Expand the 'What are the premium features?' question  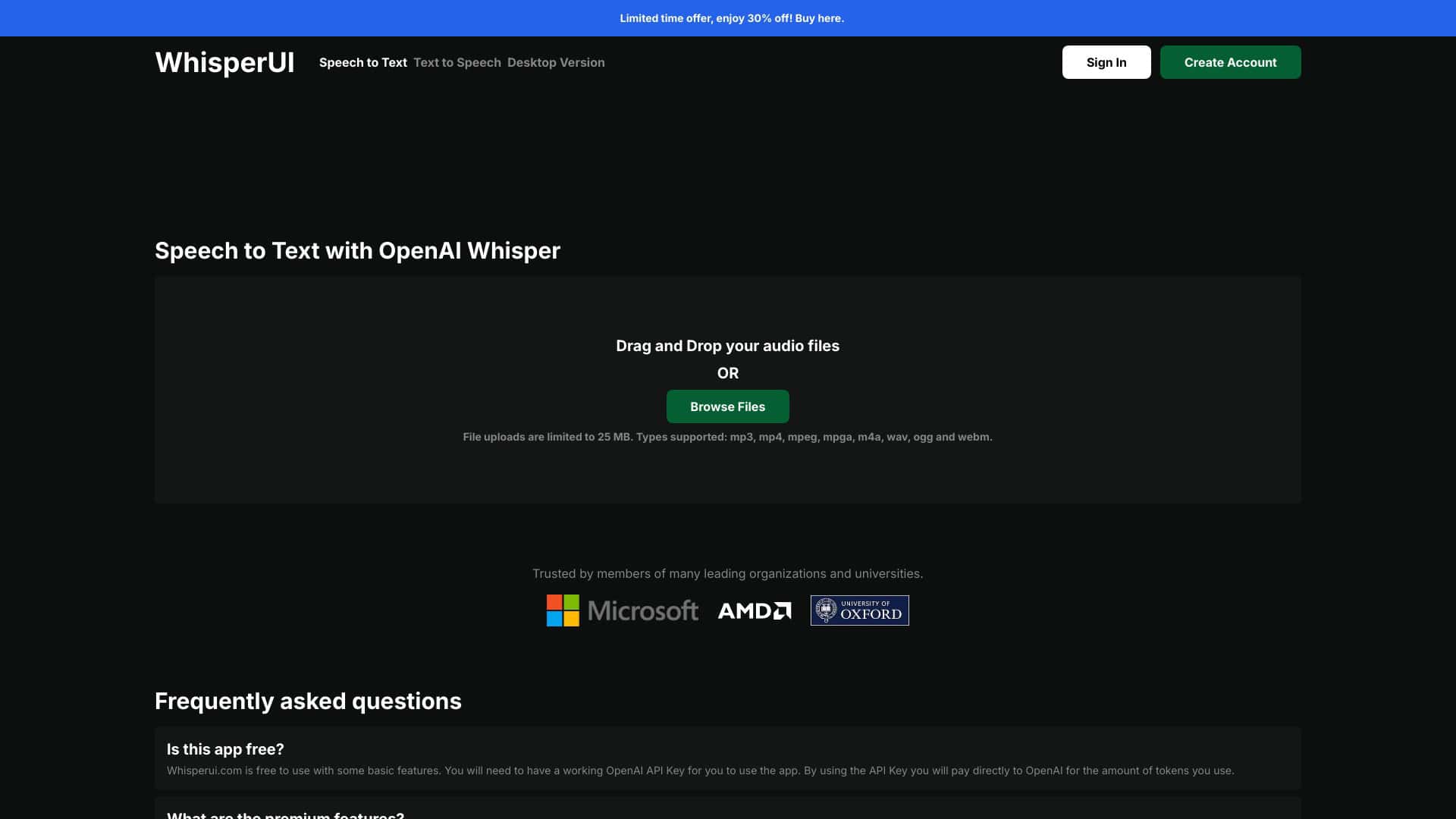point(286,814)
